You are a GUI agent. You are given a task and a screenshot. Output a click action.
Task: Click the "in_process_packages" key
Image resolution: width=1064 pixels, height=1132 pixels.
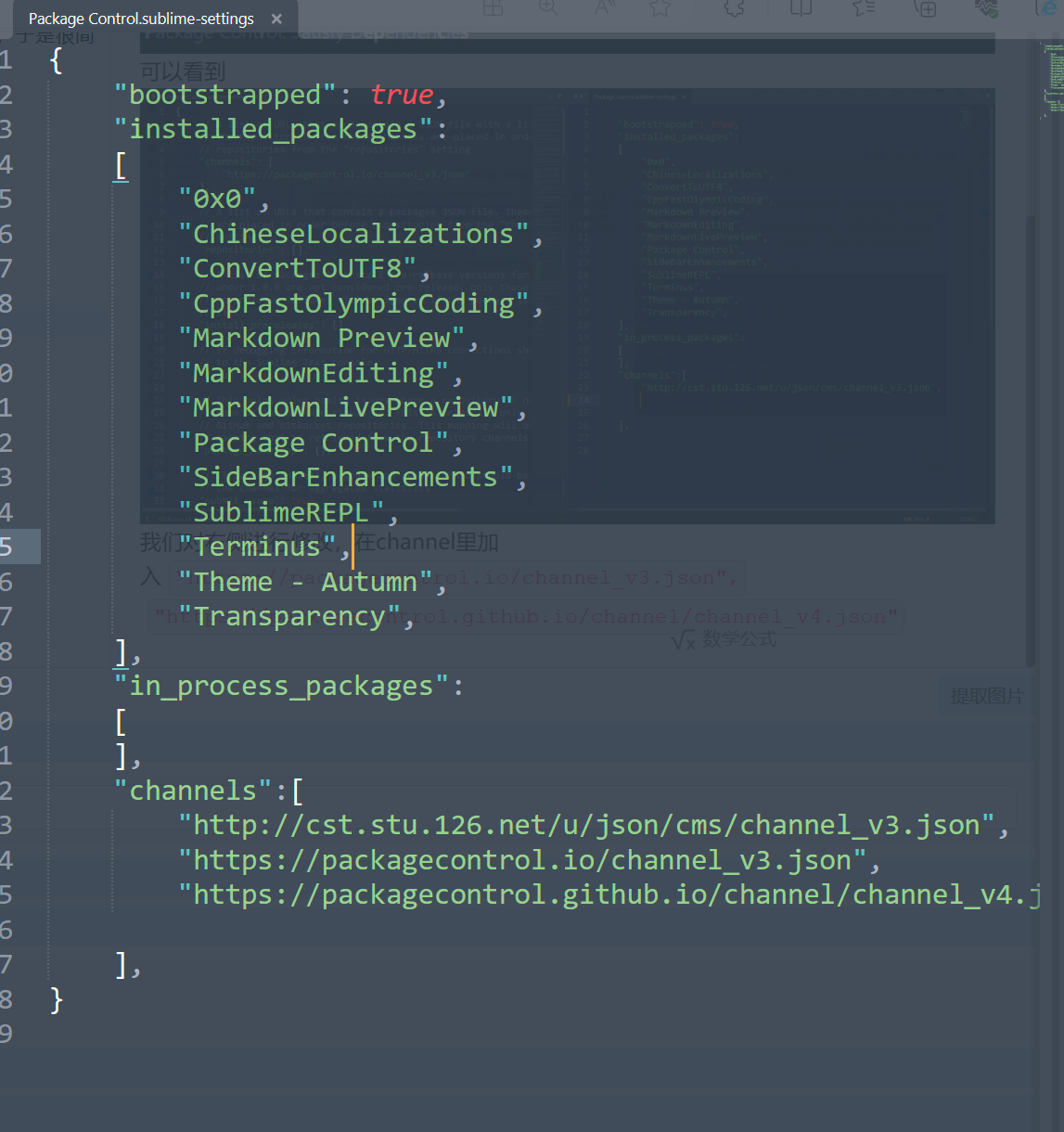pyautogui.click(x=281, y=686)
